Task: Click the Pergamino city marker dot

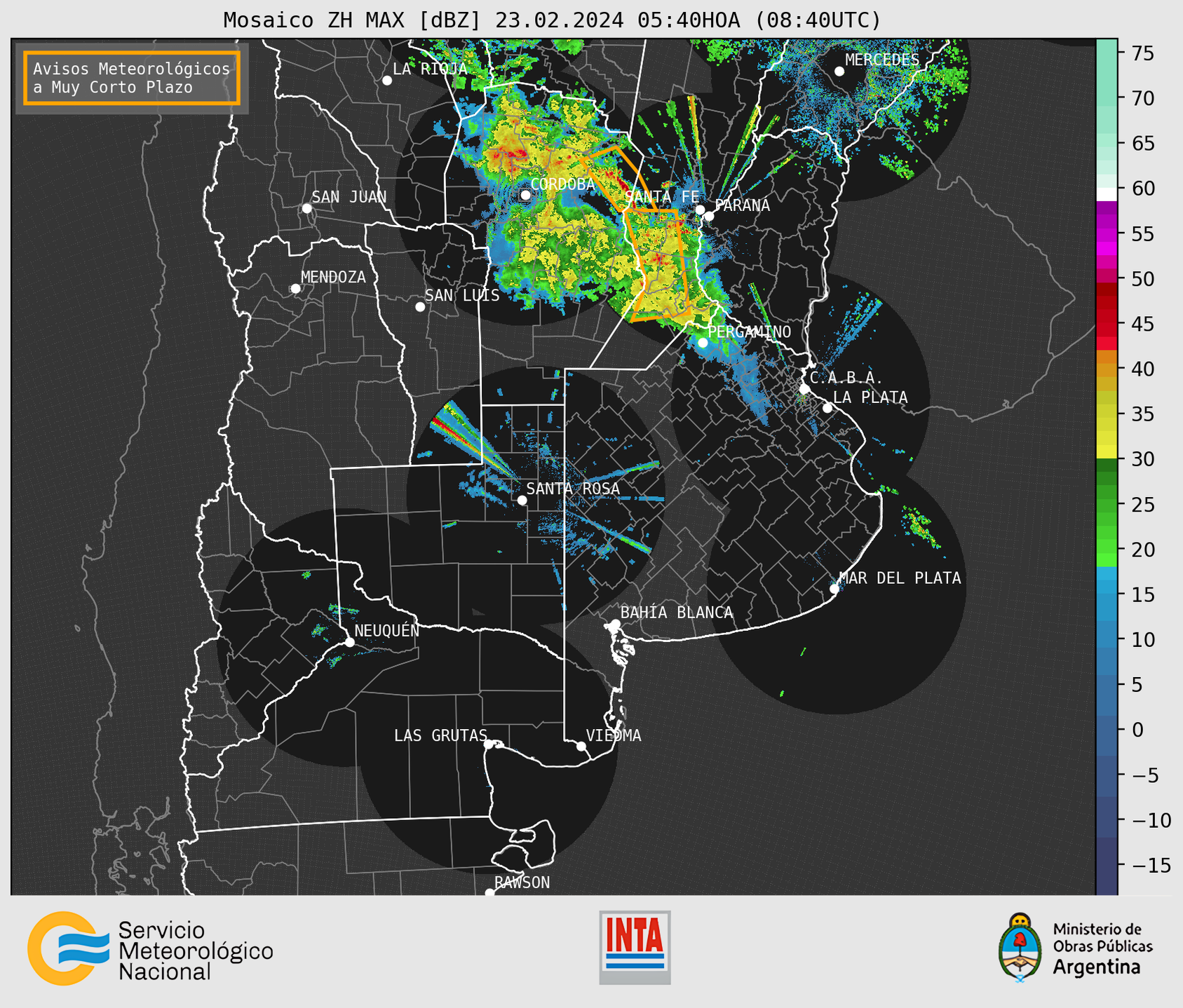Action: tap(703, 343)
